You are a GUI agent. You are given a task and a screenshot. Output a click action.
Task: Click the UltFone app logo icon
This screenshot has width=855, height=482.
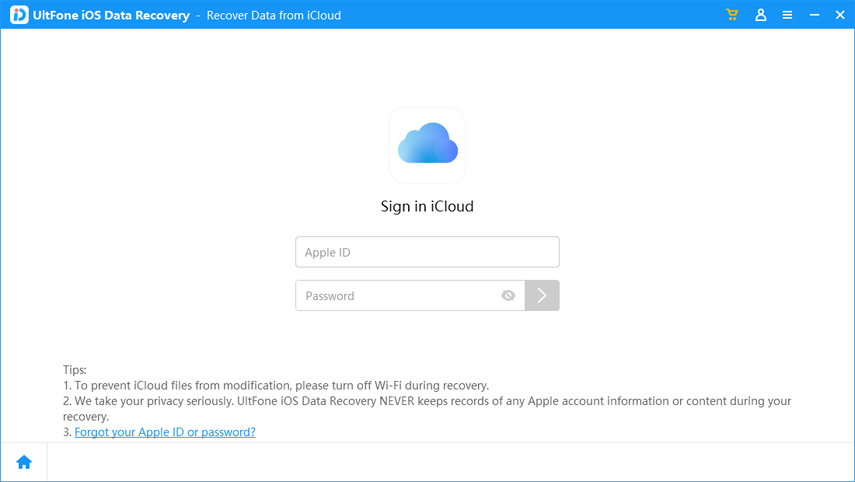click(19, 15)
